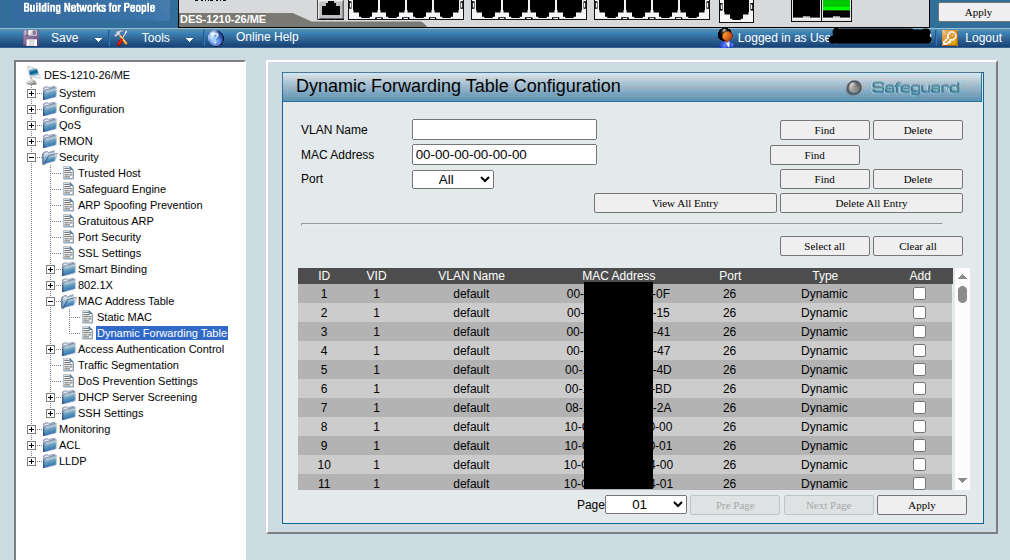Click the DES-1210-26/ME device icon in tree
Screen dimensions: 1010x560
(33, 75)
